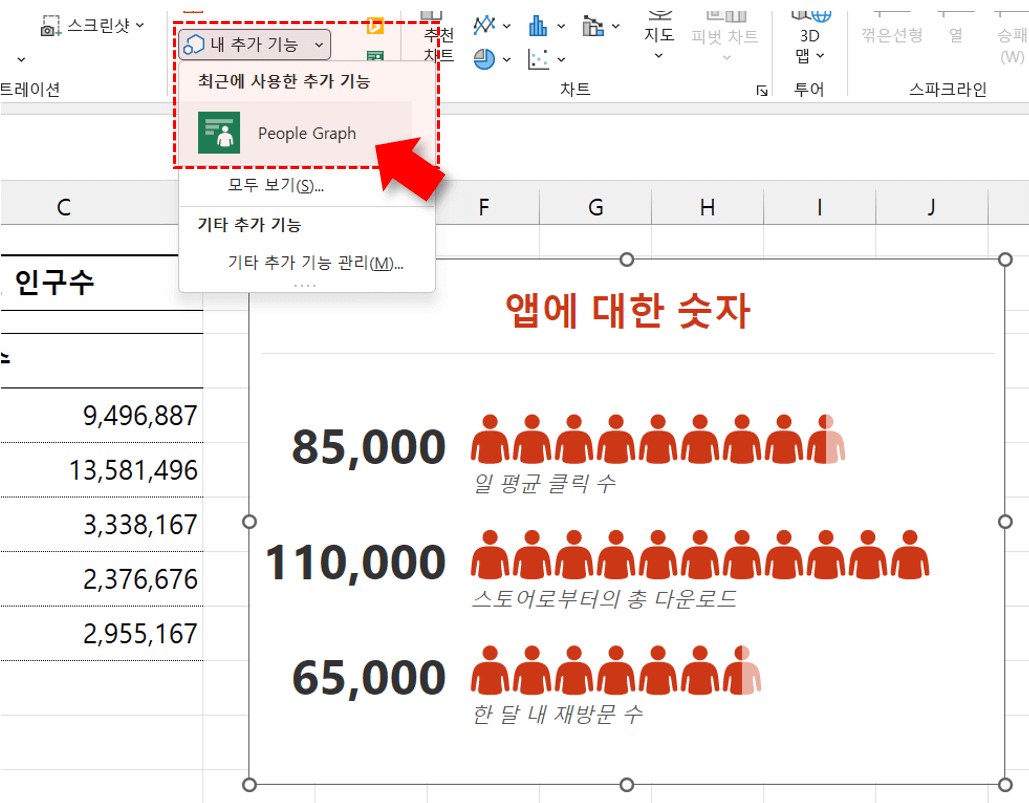This screenshot has width=1029, height=803.
Task: Expand the chevron below the 스크린샷 button
Action: tap(22, 60)
